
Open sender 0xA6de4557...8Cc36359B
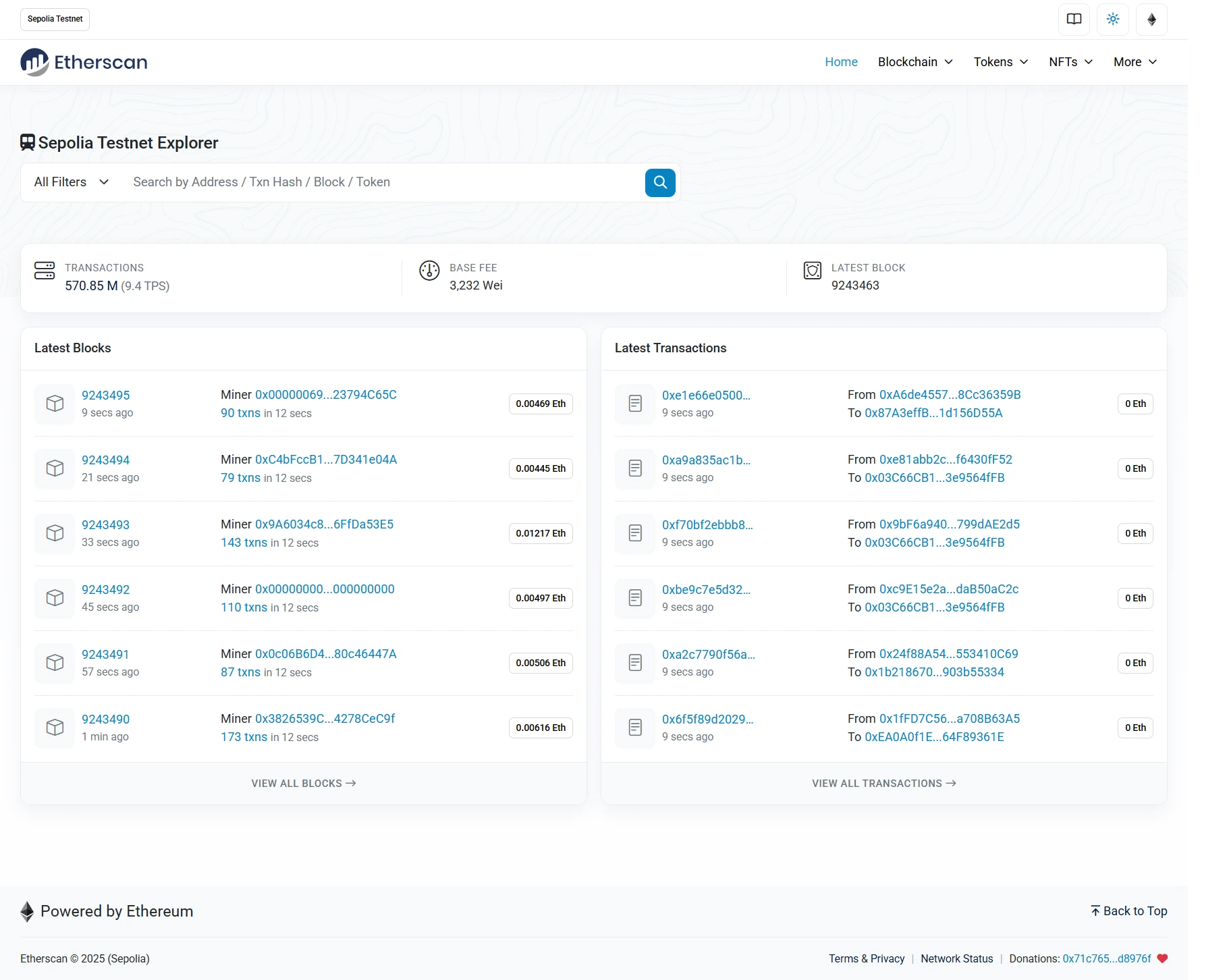(x=950, y=395)
